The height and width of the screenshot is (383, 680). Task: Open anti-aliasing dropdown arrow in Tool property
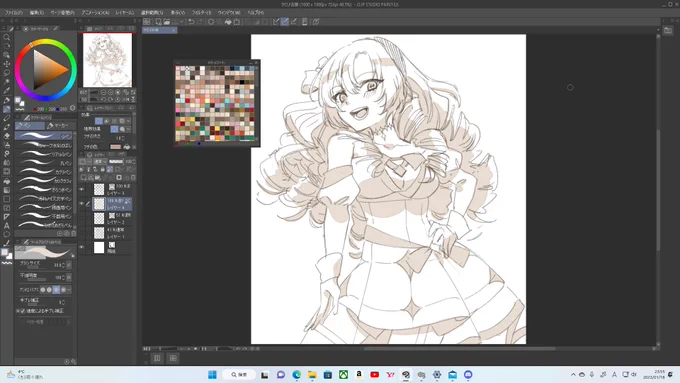click(x=69, y=289)
